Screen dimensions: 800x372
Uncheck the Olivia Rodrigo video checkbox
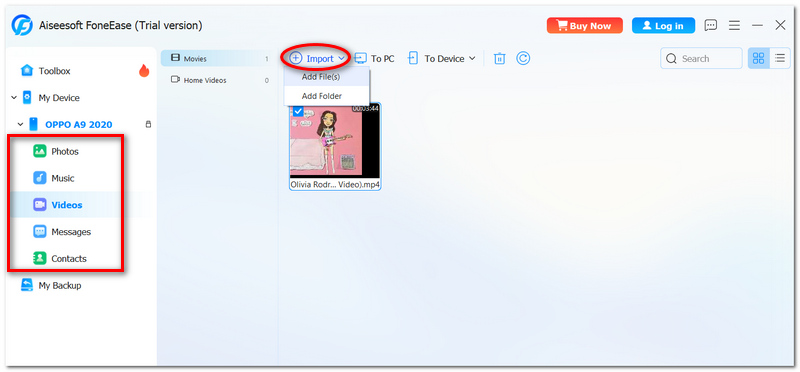[x=297, y=110]
